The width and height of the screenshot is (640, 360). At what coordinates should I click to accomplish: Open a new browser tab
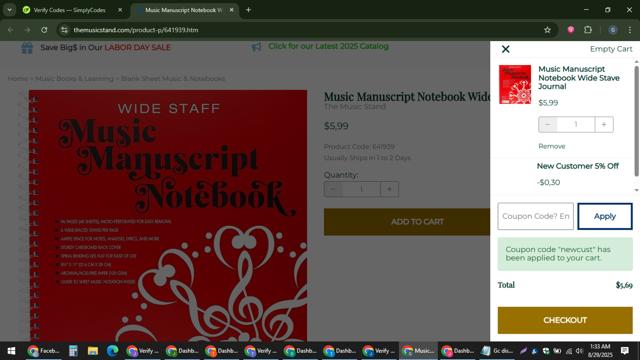coord(248,10)
